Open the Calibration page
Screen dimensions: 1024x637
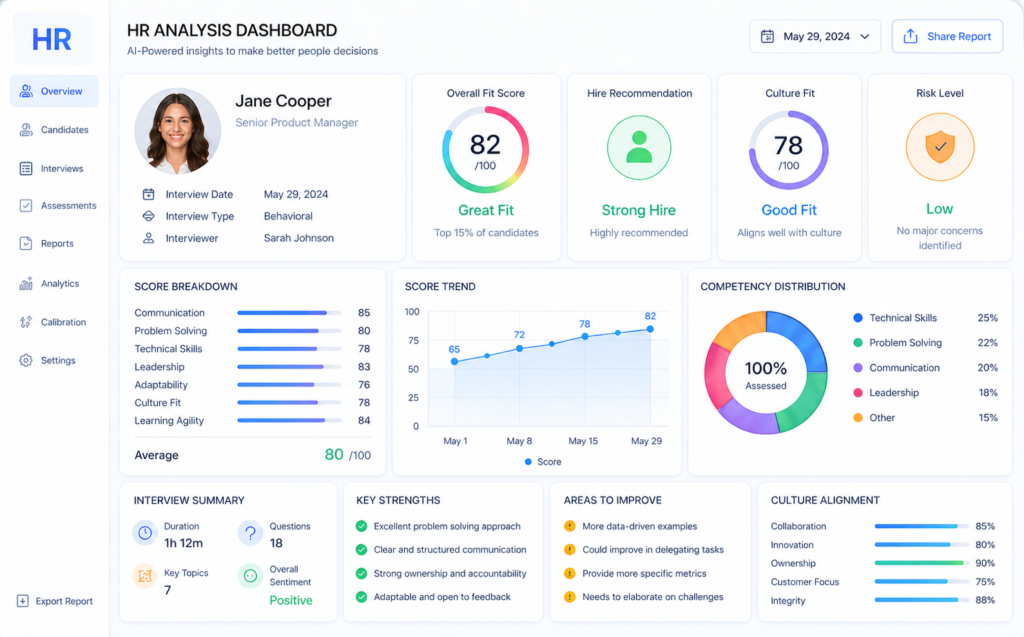click(54, 322)
